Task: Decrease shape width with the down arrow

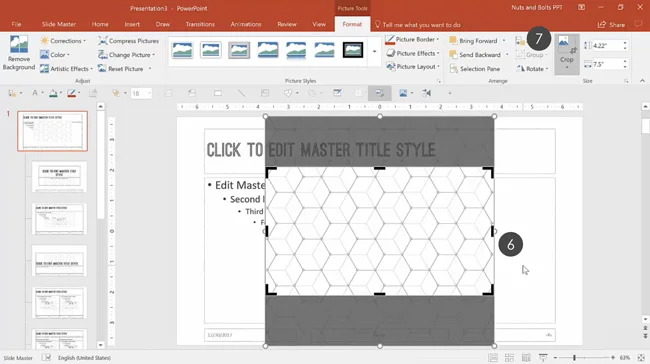Action: tap(625, 67)
